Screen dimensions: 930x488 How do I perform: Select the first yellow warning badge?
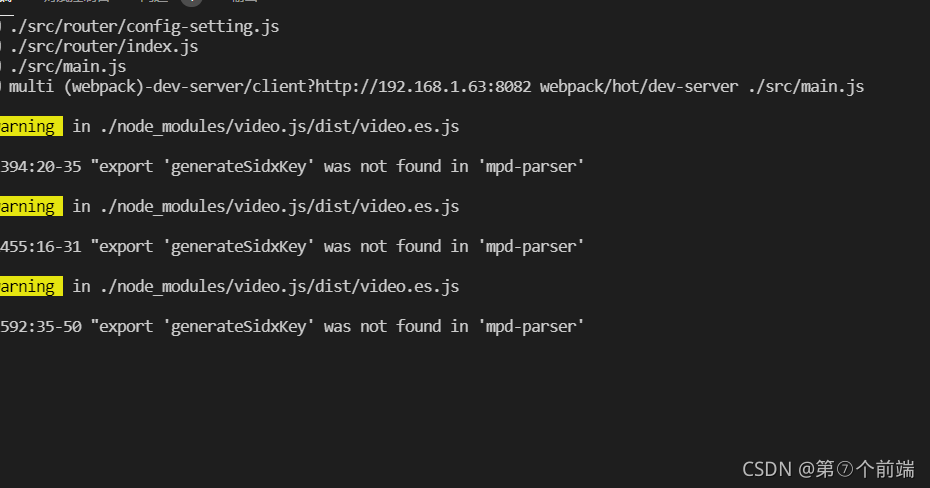[x=31, y=126]
